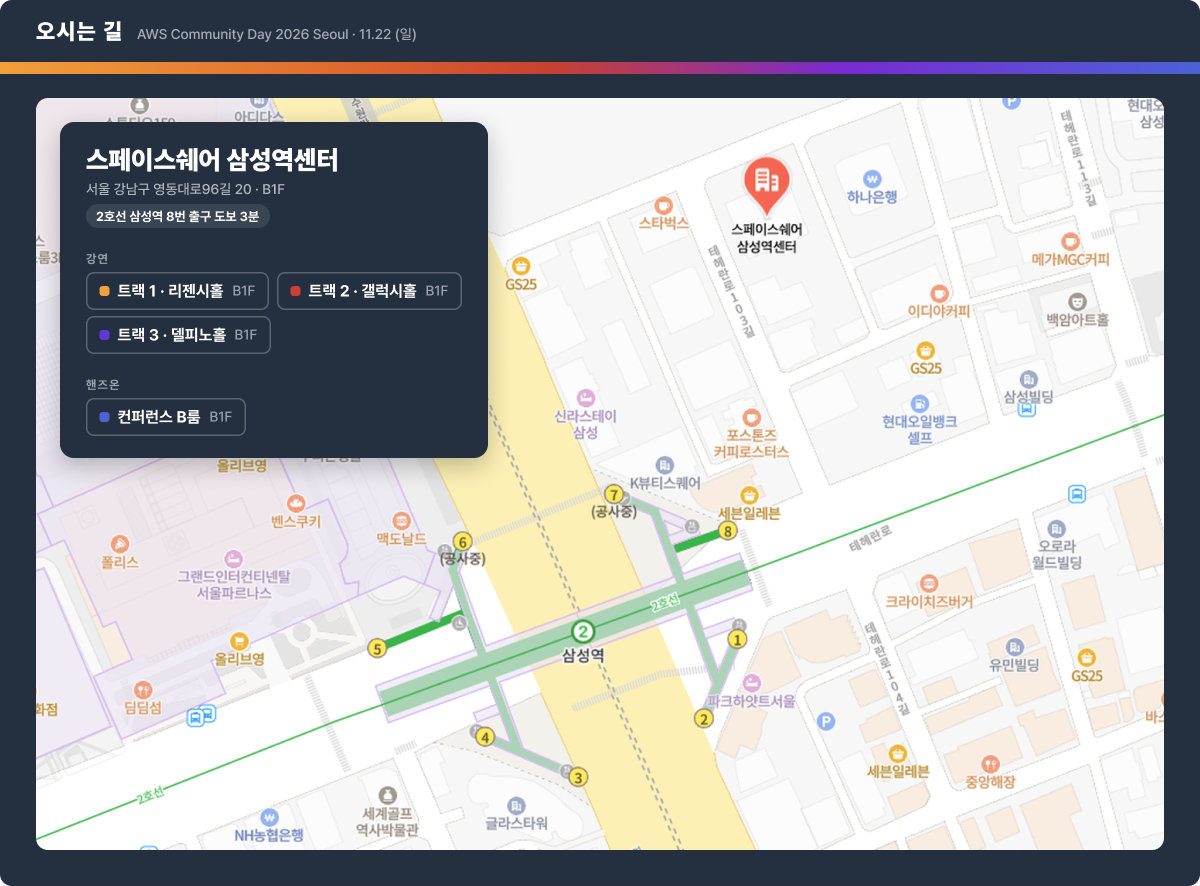The width and height of the screenshot is (1200, 886).
Task: Click the 현대오일뱅크 셀프 label
Action: pos(919,429)
